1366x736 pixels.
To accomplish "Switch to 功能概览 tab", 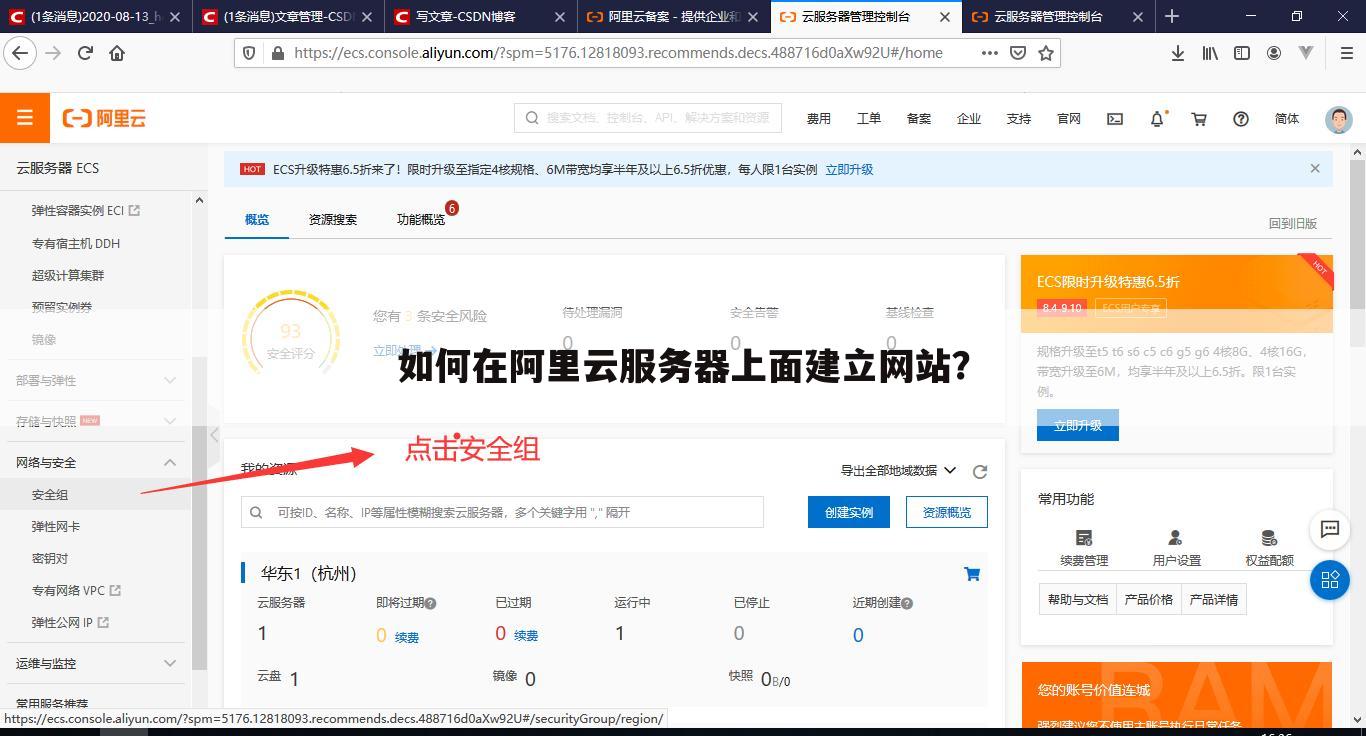I will [421, 219].
